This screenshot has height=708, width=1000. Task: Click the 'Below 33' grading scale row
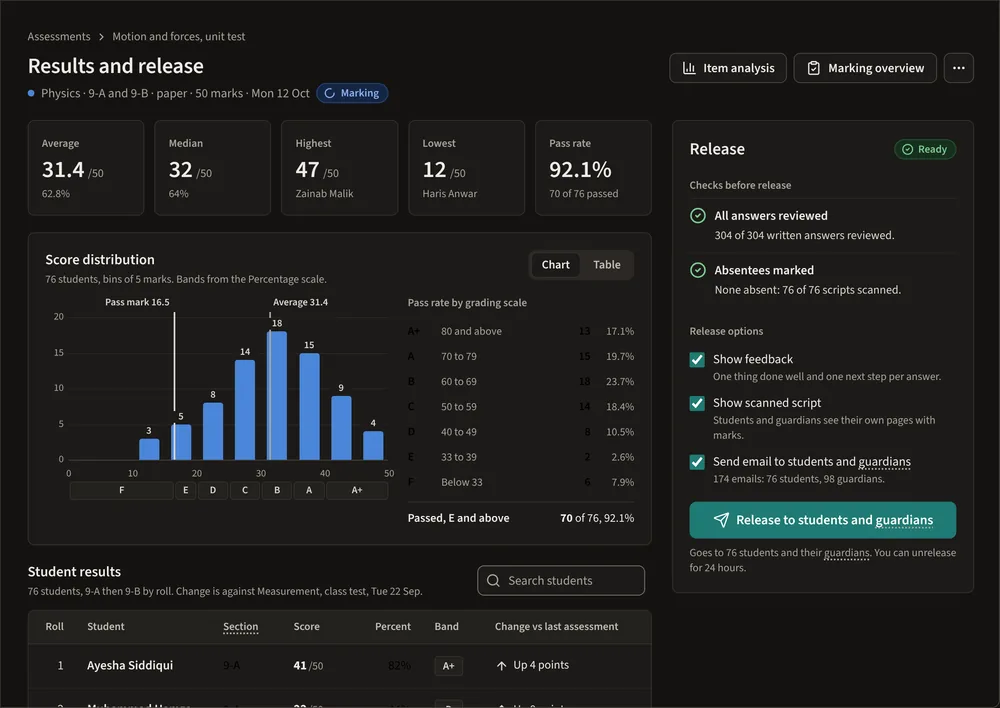(x=521, y=482)
